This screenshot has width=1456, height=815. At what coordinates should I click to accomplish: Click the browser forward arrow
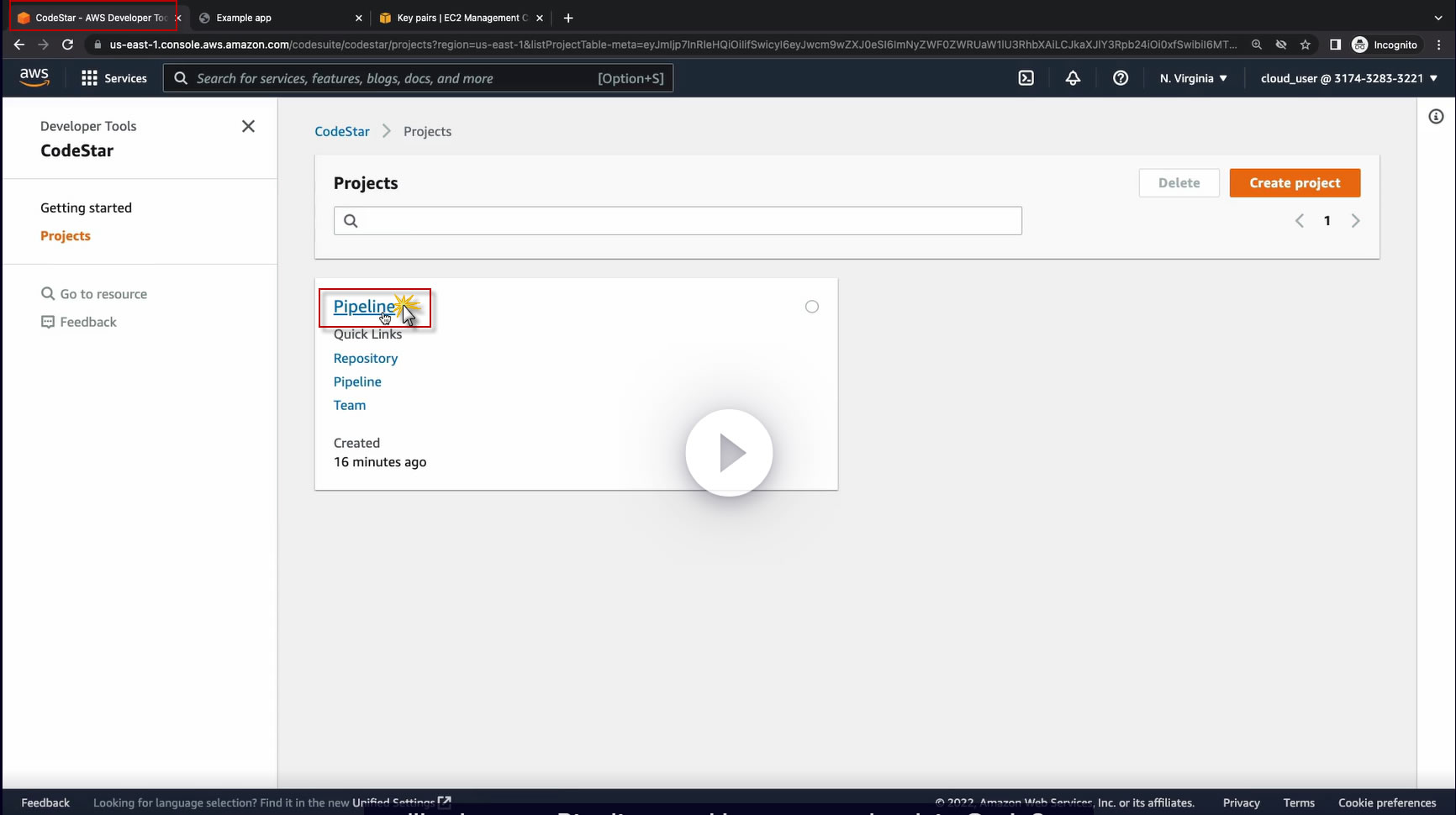[x=44, y=45]
